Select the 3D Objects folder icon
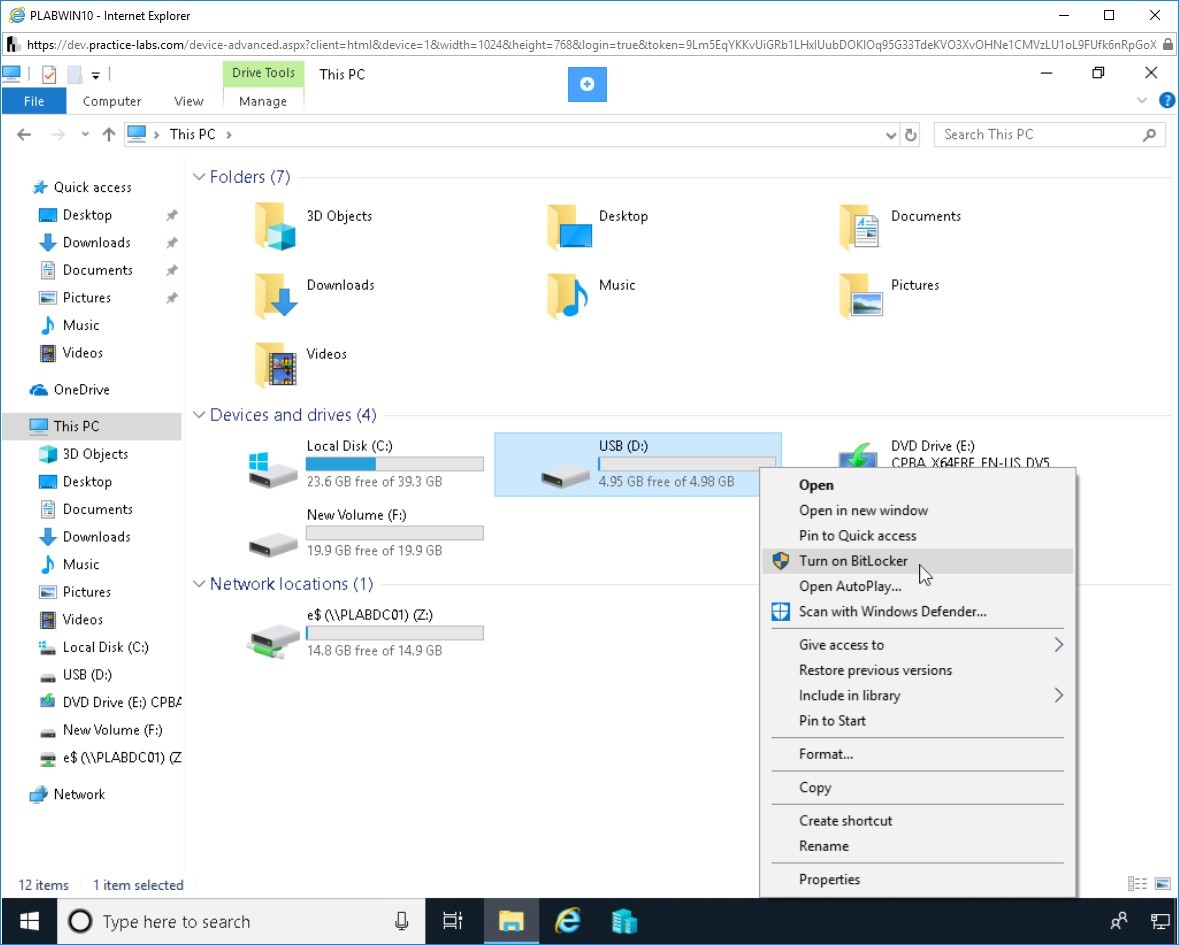The height and width of the screenshot is (945, 1179). (275, 226)
